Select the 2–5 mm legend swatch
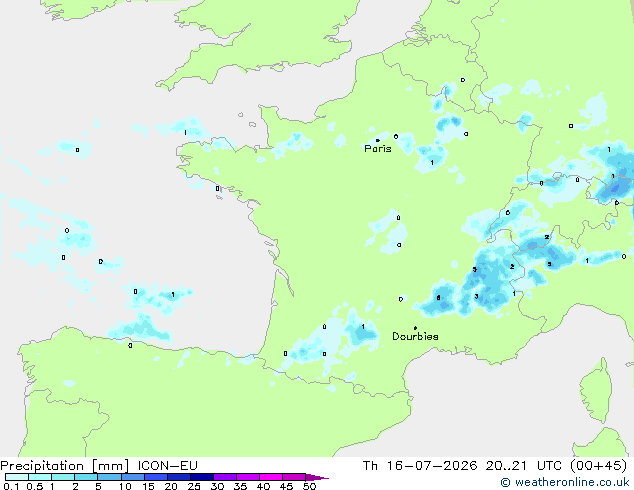634x490 pixels. pos(86,477)
